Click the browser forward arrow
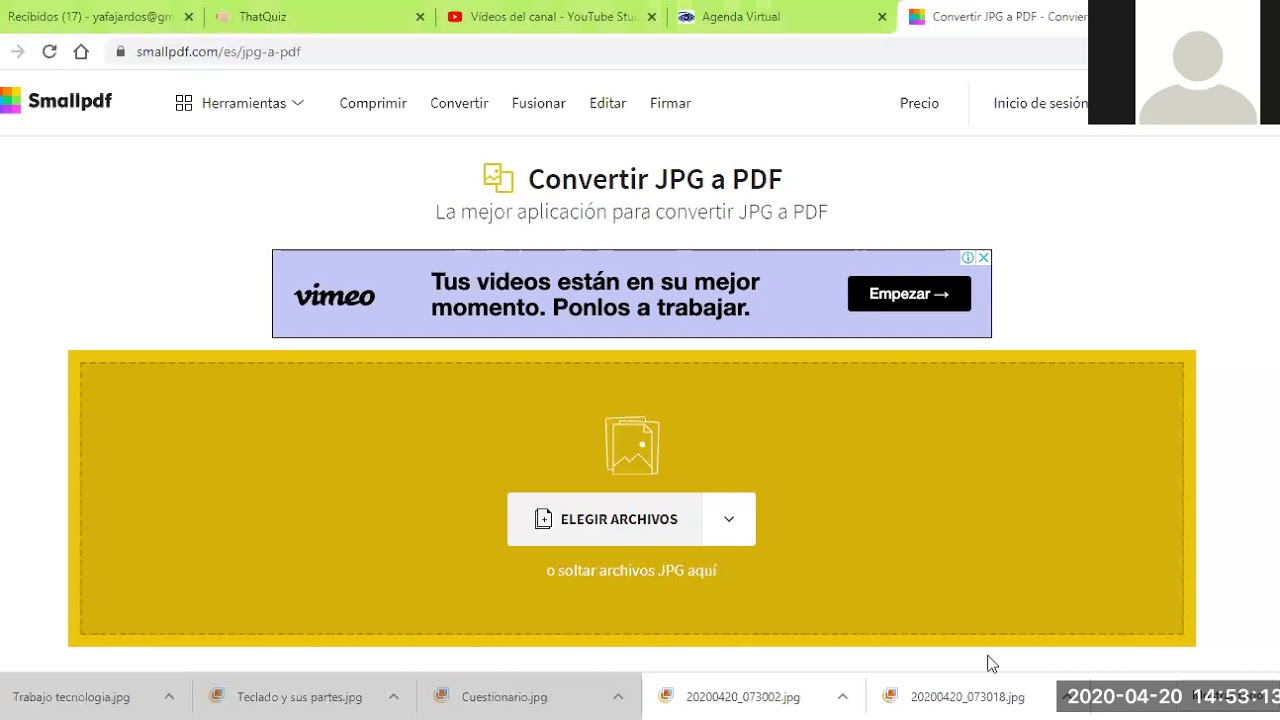This screenshot has width=1280, height=720. (17, 52)
